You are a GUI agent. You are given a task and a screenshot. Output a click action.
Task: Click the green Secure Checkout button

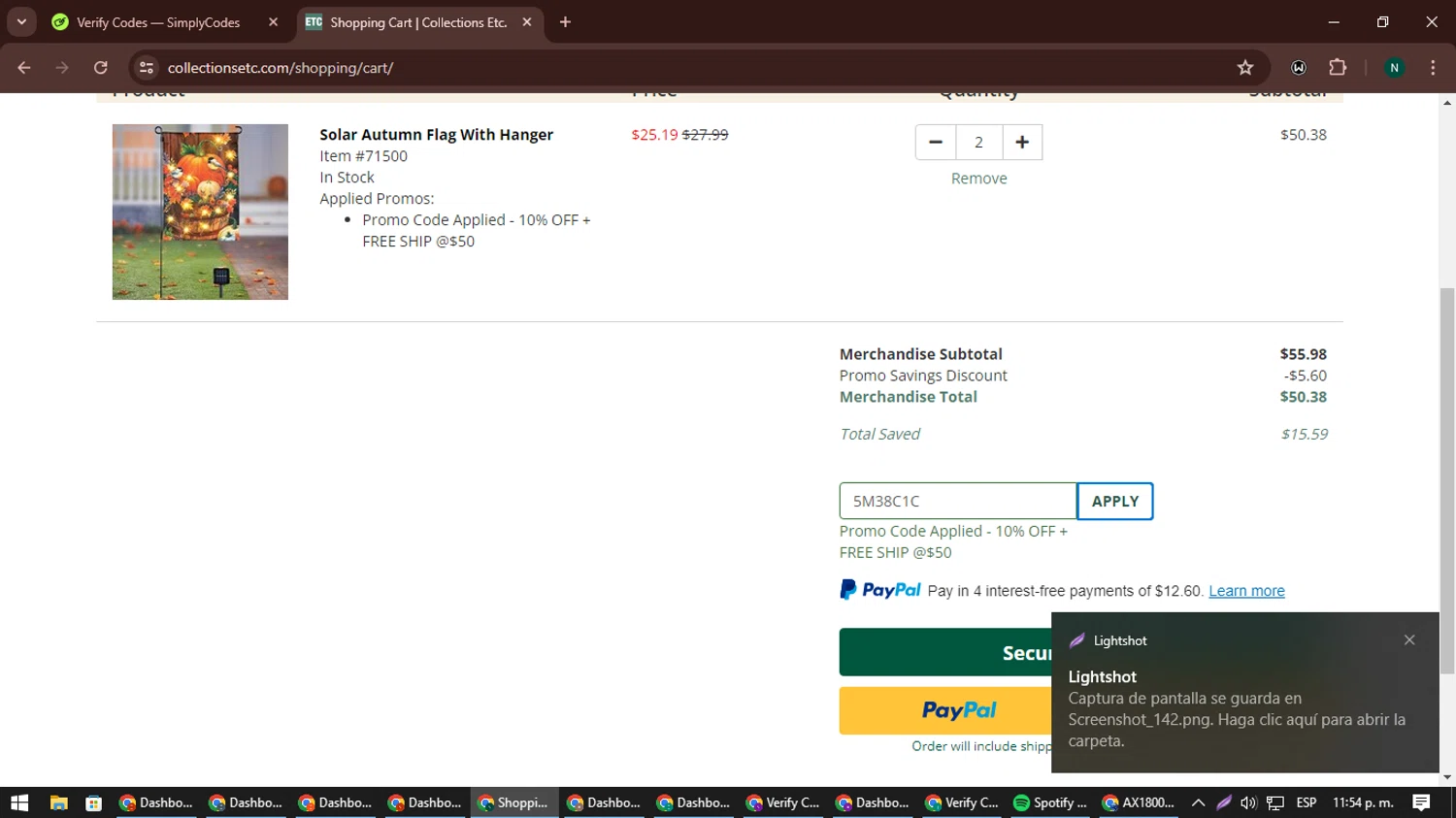pos(945,652)
